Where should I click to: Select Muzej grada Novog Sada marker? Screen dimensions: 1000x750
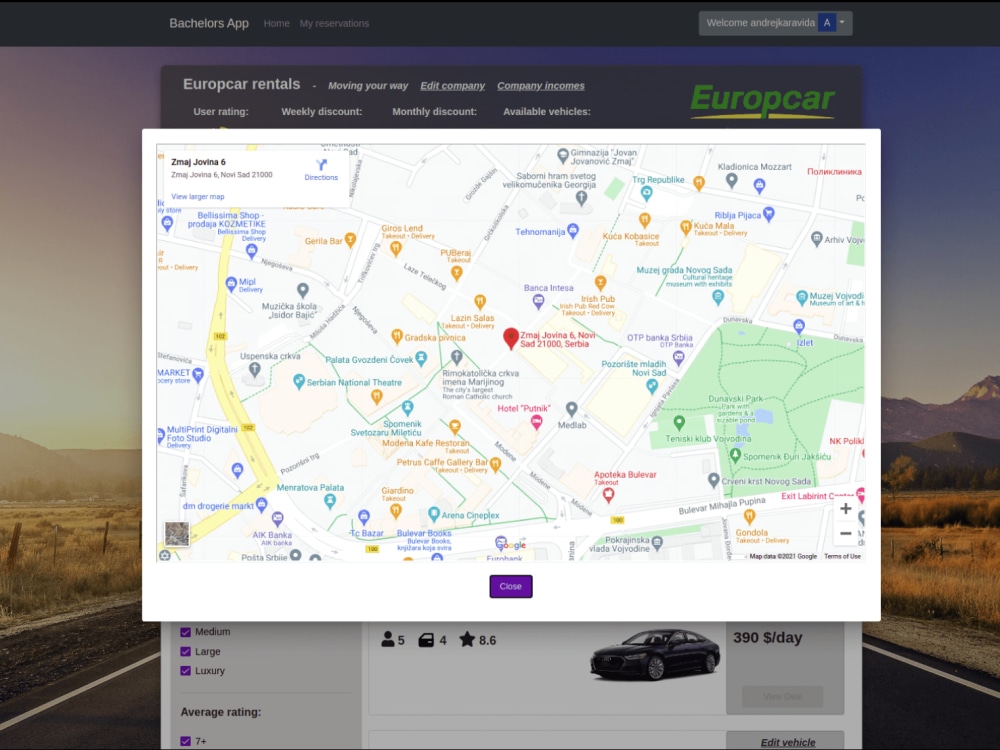point(718,297)
